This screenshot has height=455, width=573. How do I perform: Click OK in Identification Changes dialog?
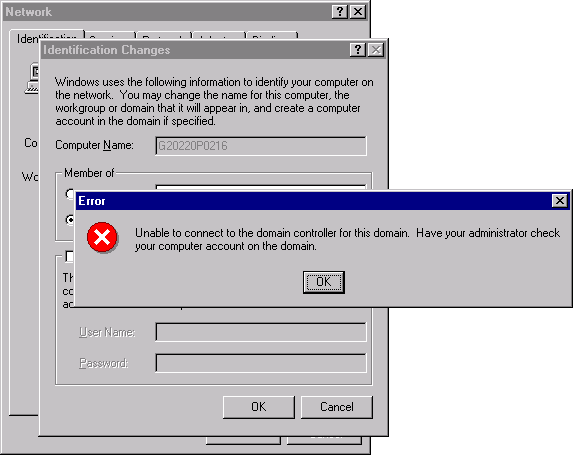259,407
